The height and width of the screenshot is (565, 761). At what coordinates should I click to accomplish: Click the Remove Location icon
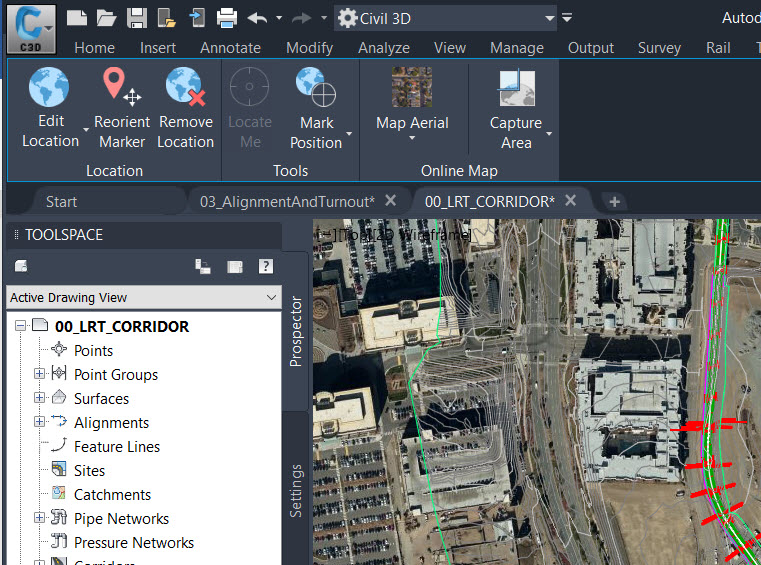185,88
